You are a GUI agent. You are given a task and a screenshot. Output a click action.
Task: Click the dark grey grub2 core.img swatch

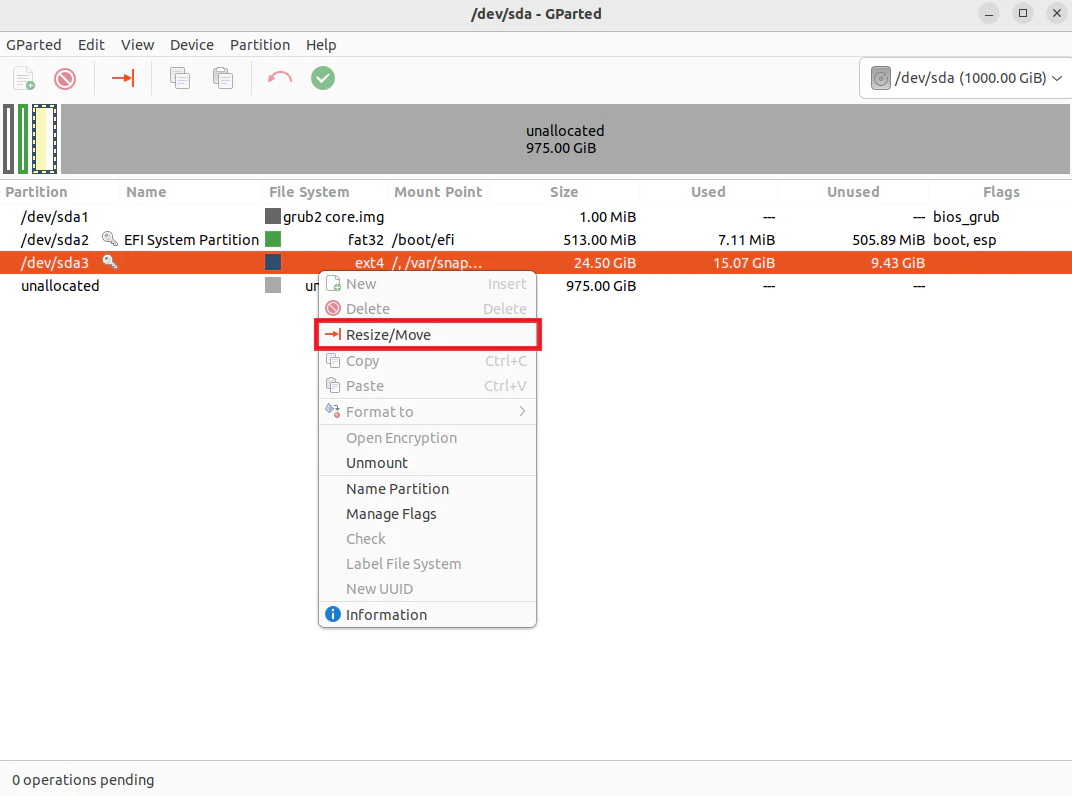[273, 217]
